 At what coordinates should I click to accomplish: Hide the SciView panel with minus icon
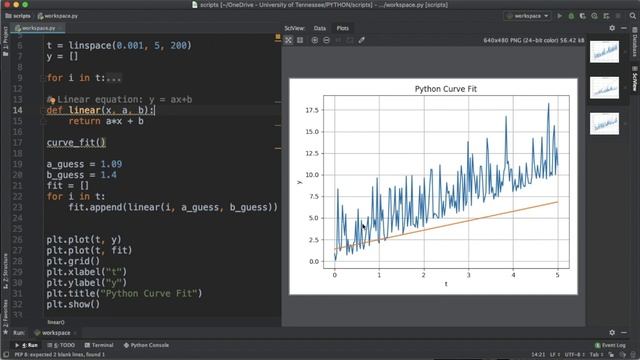pos(623,28)
